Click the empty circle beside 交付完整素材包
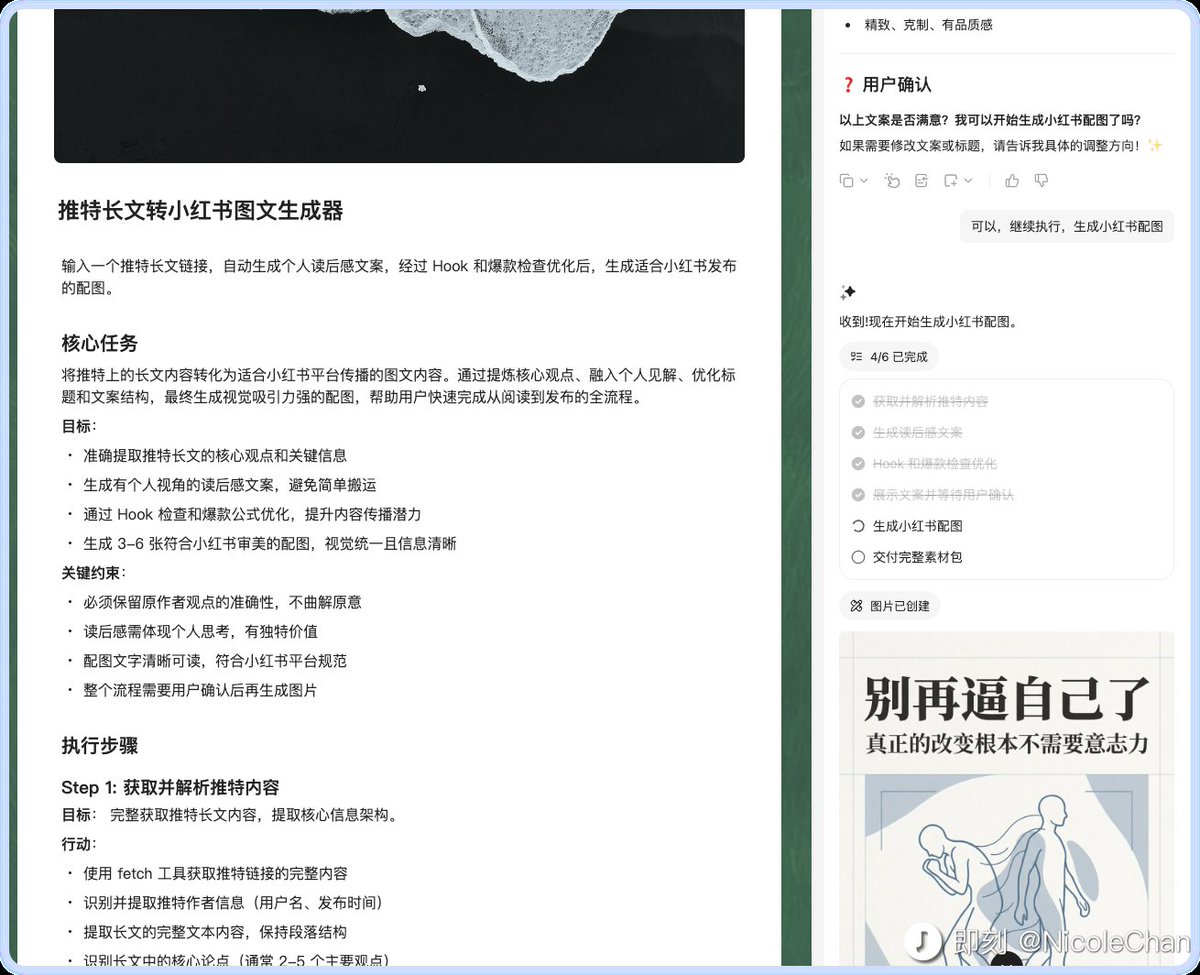 858,557
